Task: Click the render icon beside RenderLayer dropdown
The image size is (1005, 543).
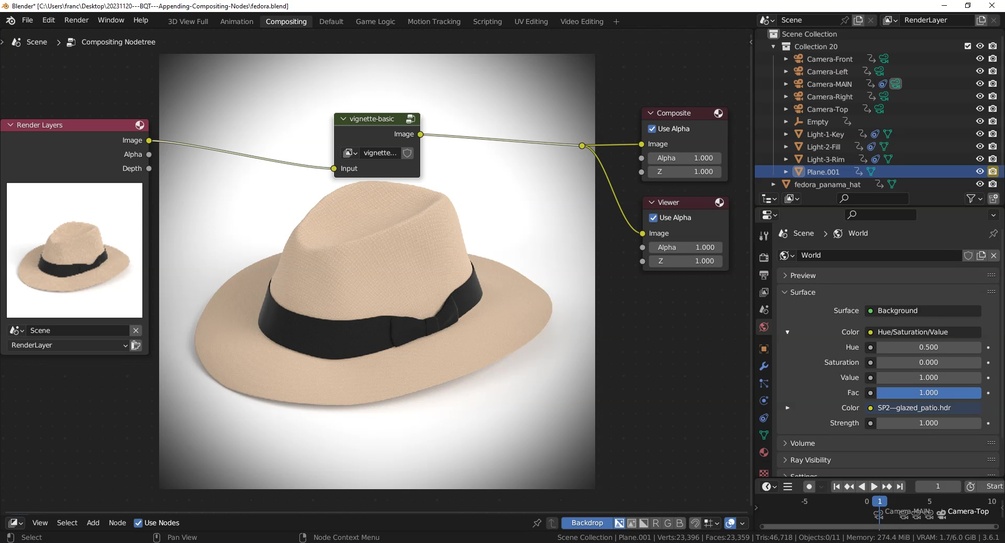Action: pyautogui.click(x=136, y=345)
